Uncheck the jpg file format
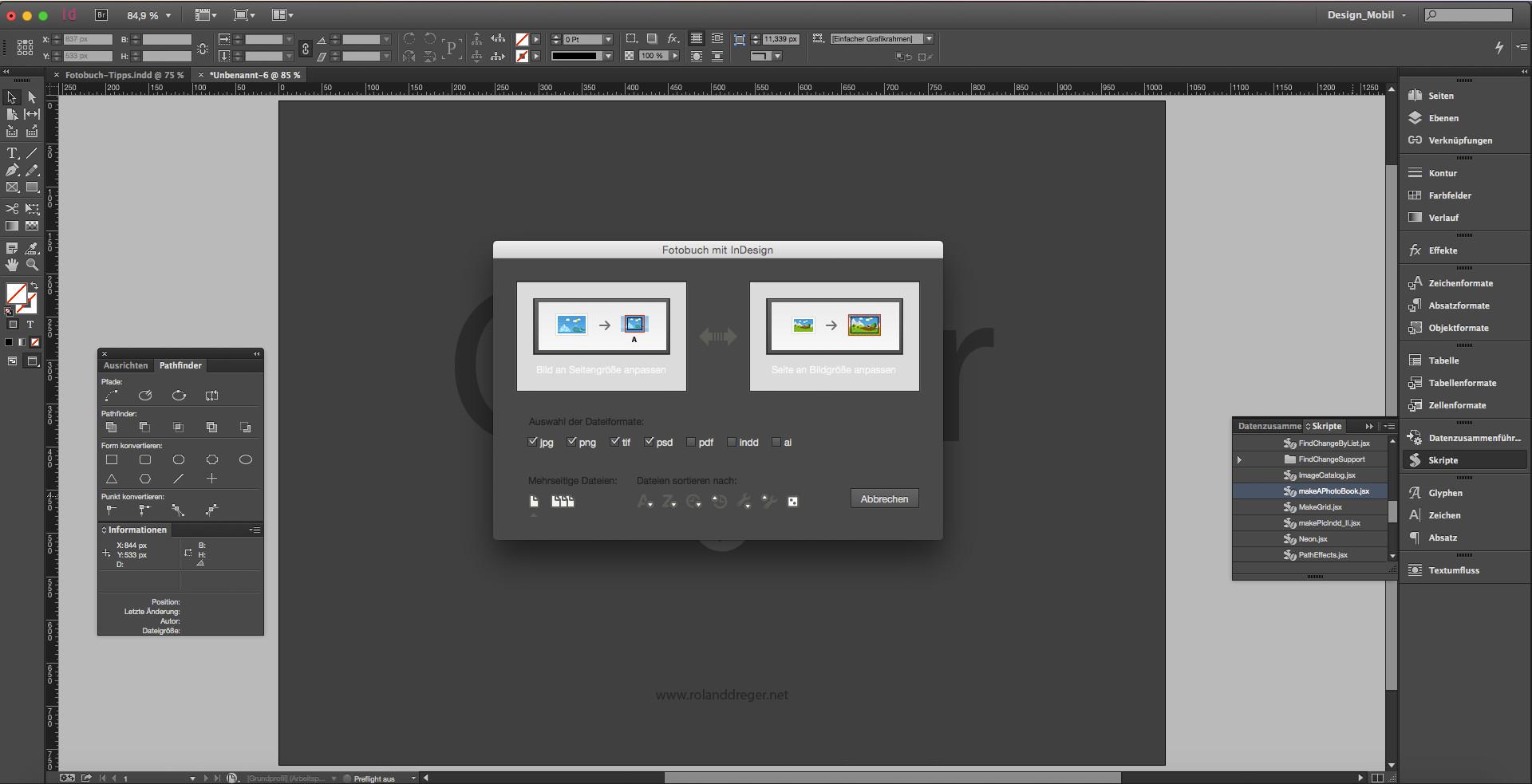 point(532,441)
